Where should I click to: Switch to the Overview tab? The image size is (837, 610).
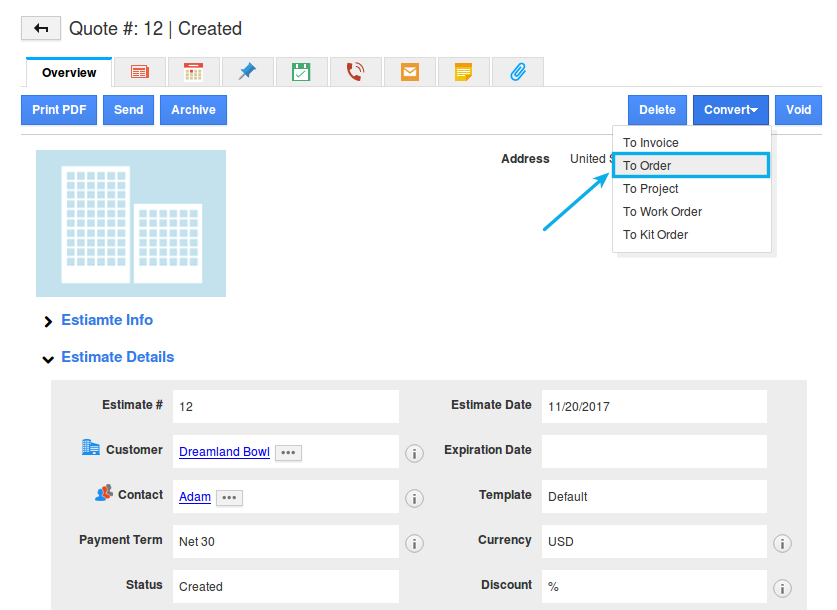tap(69, 73)
